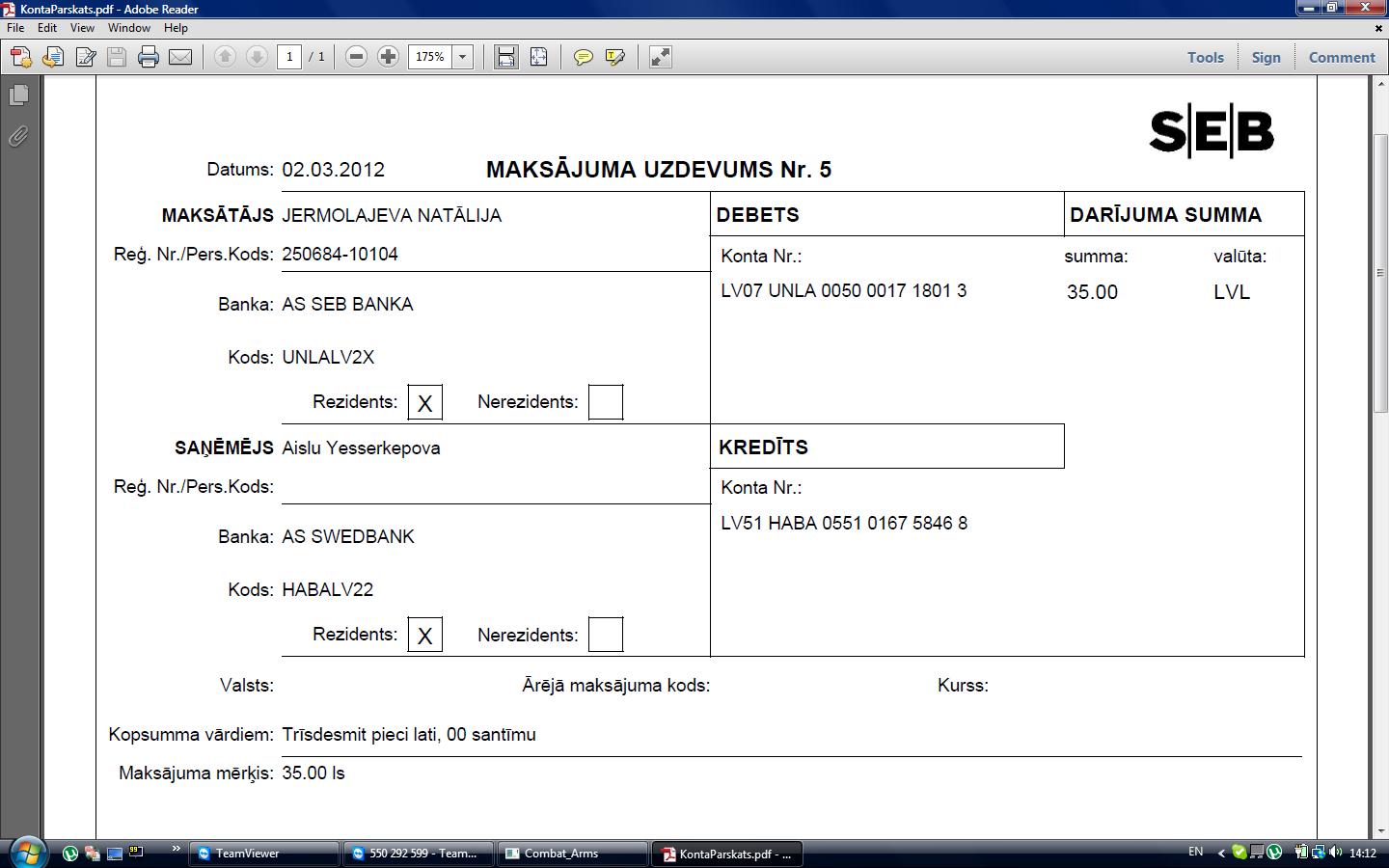Click the Show Desktop quick launch icon
Screen dimensions: 1389x868
coord(114,853)
